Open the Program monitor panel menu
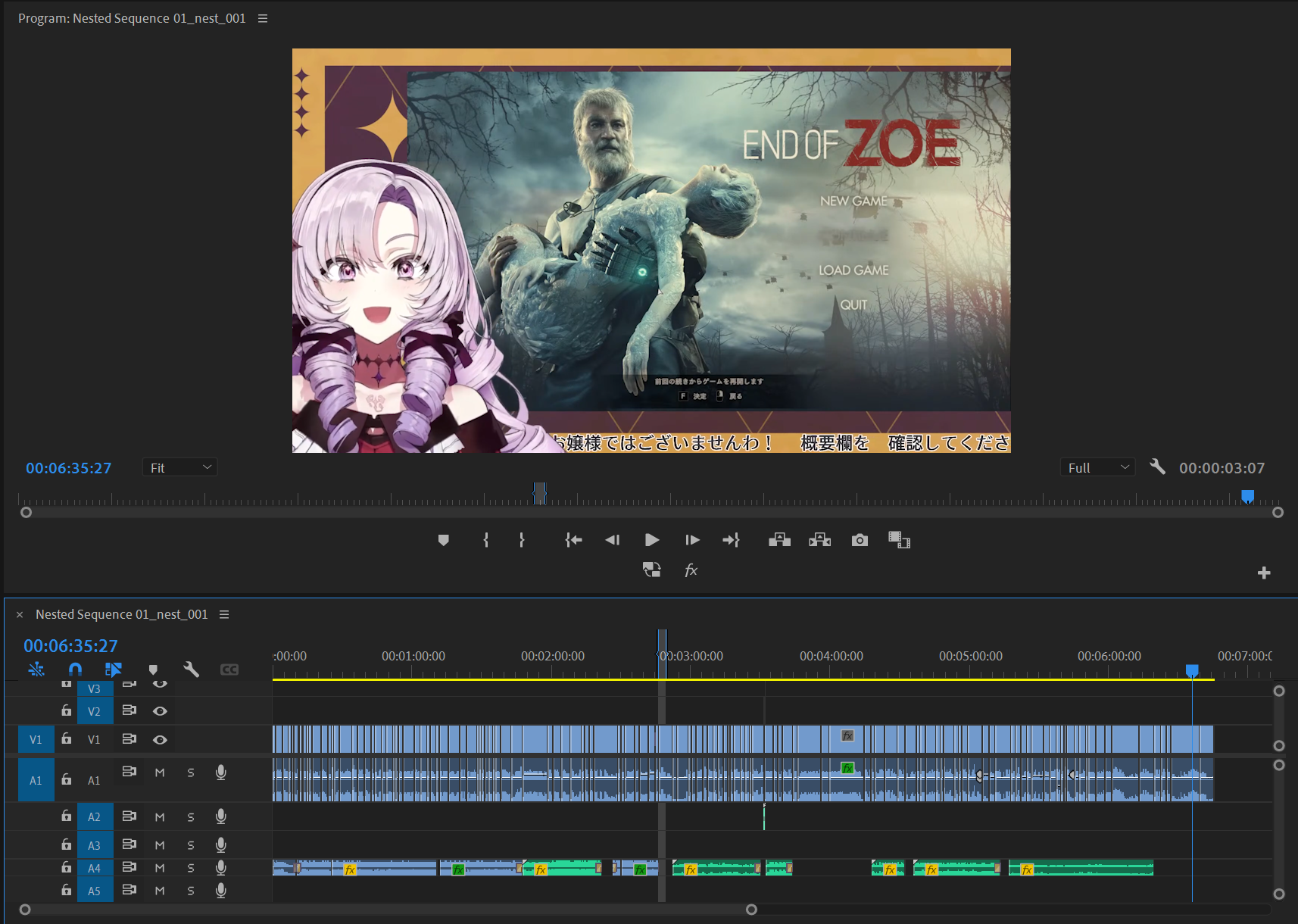The height and width of the screenshot is (924, 1298). coord(263,18)
